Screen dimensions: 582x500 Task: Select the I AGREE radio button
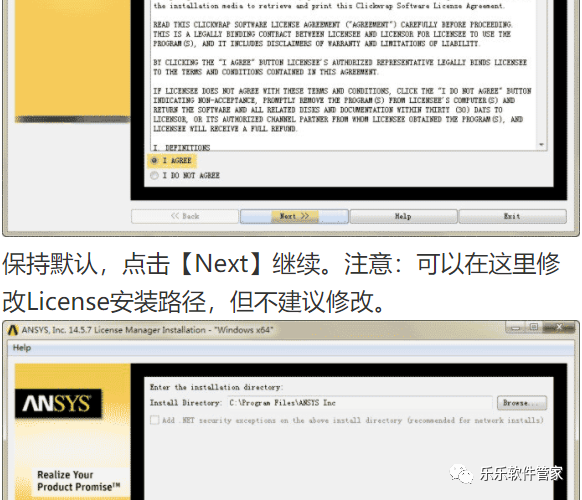tap(154, 161)
